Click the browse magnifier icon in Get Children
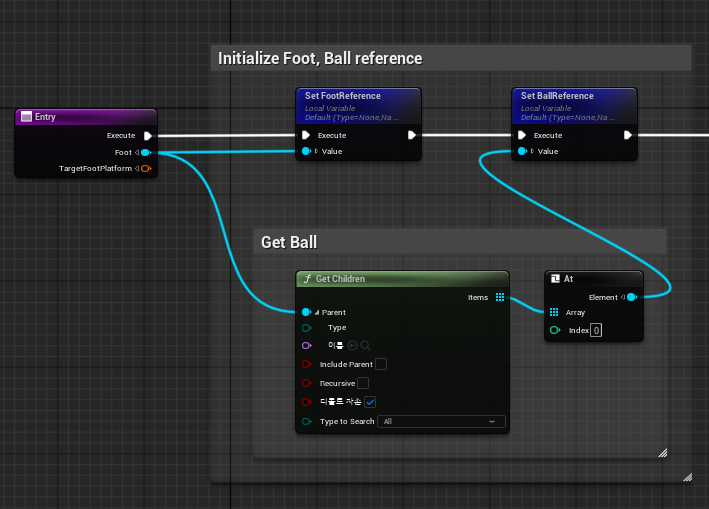 coord(366,345)
